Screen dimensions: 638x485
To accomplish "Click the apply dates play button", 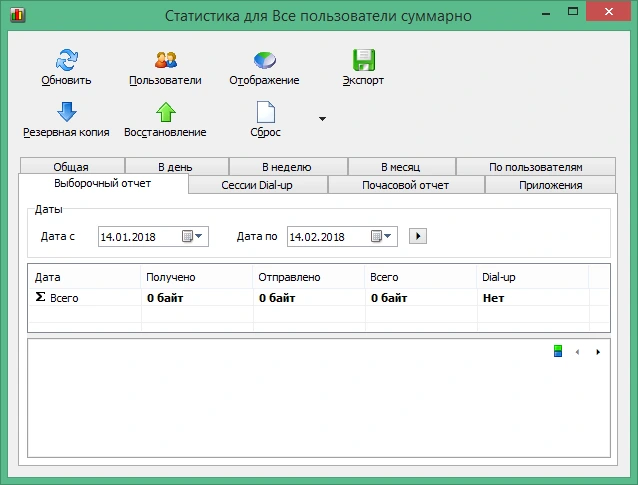I will click(x=418, y=236).
